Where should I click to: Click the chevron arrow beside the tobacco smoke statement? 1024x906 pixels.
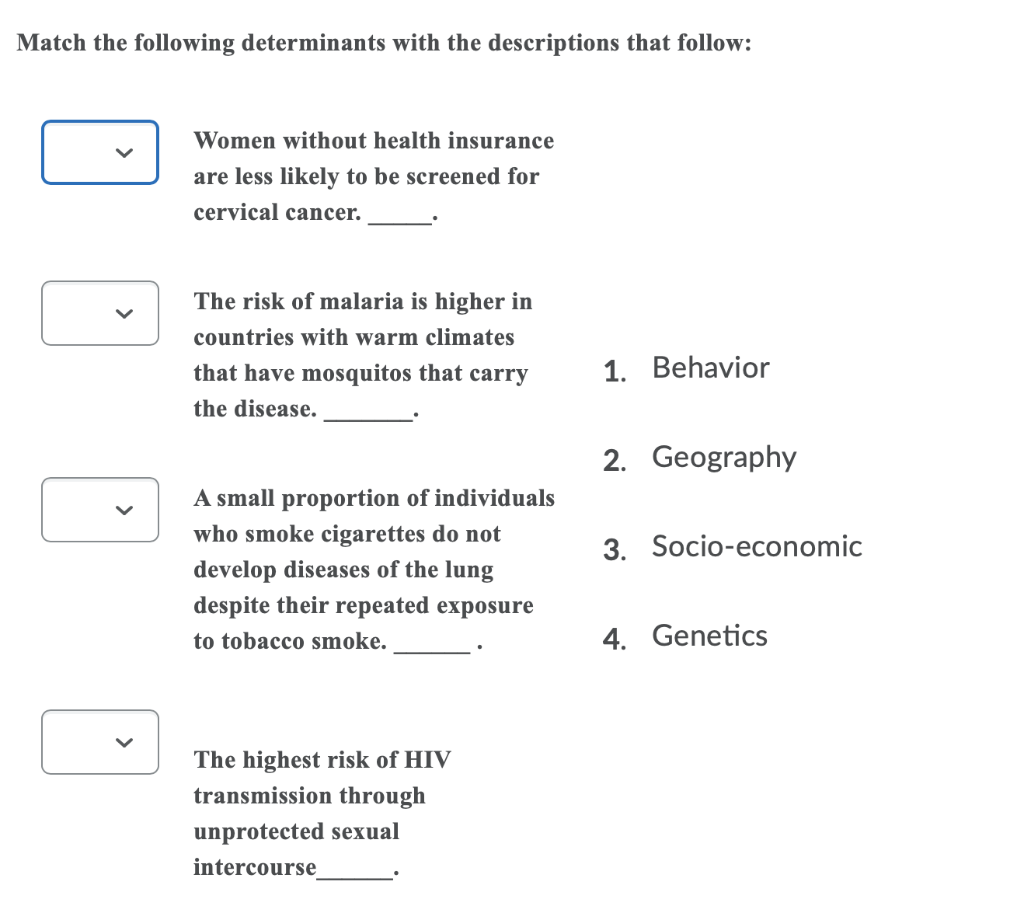tap(124, 510)
